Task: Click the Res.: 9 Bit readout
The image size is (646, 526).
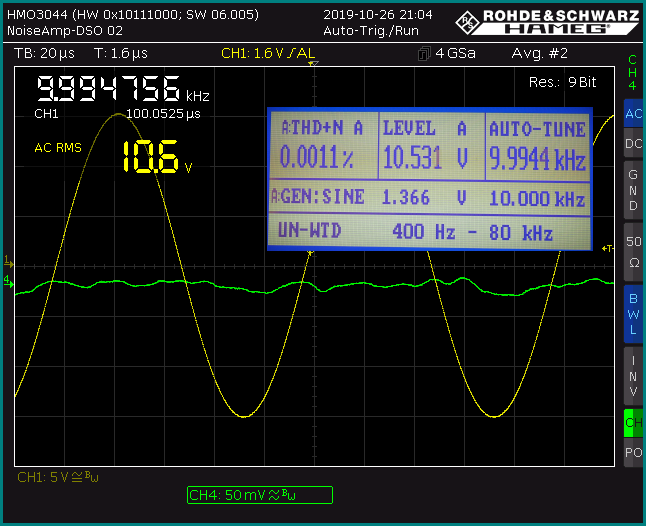Action: coord(562,82)
